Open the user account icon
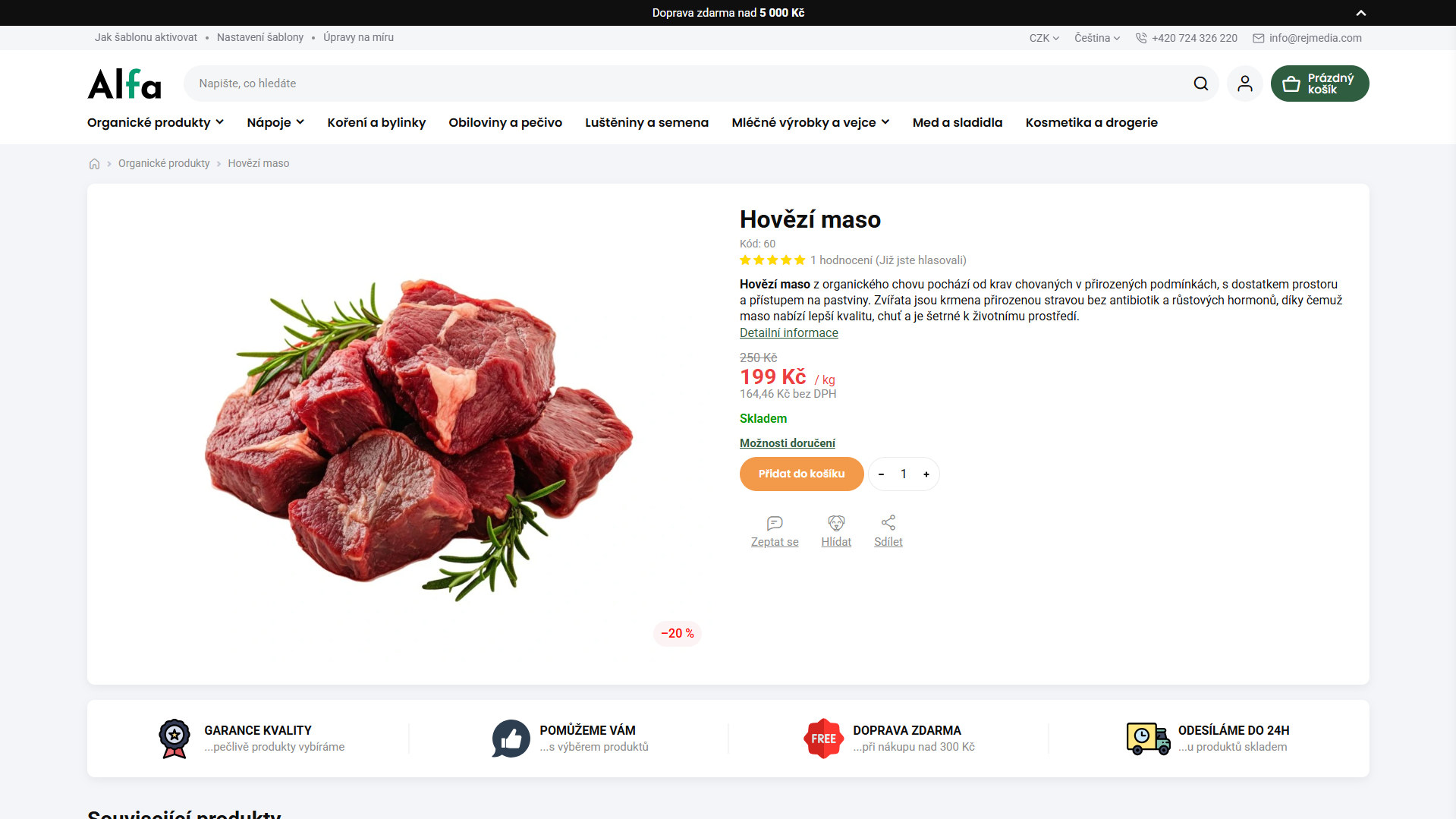The image size is (1456, 819). coord(1245,83)
